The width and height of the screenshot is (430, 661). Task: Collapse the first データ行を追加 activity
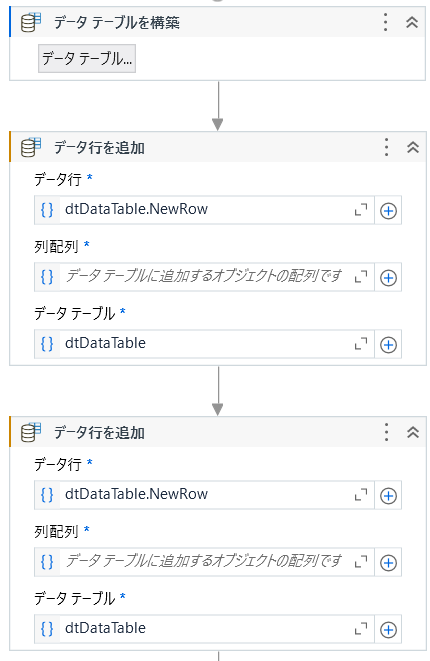coord(413,147)
